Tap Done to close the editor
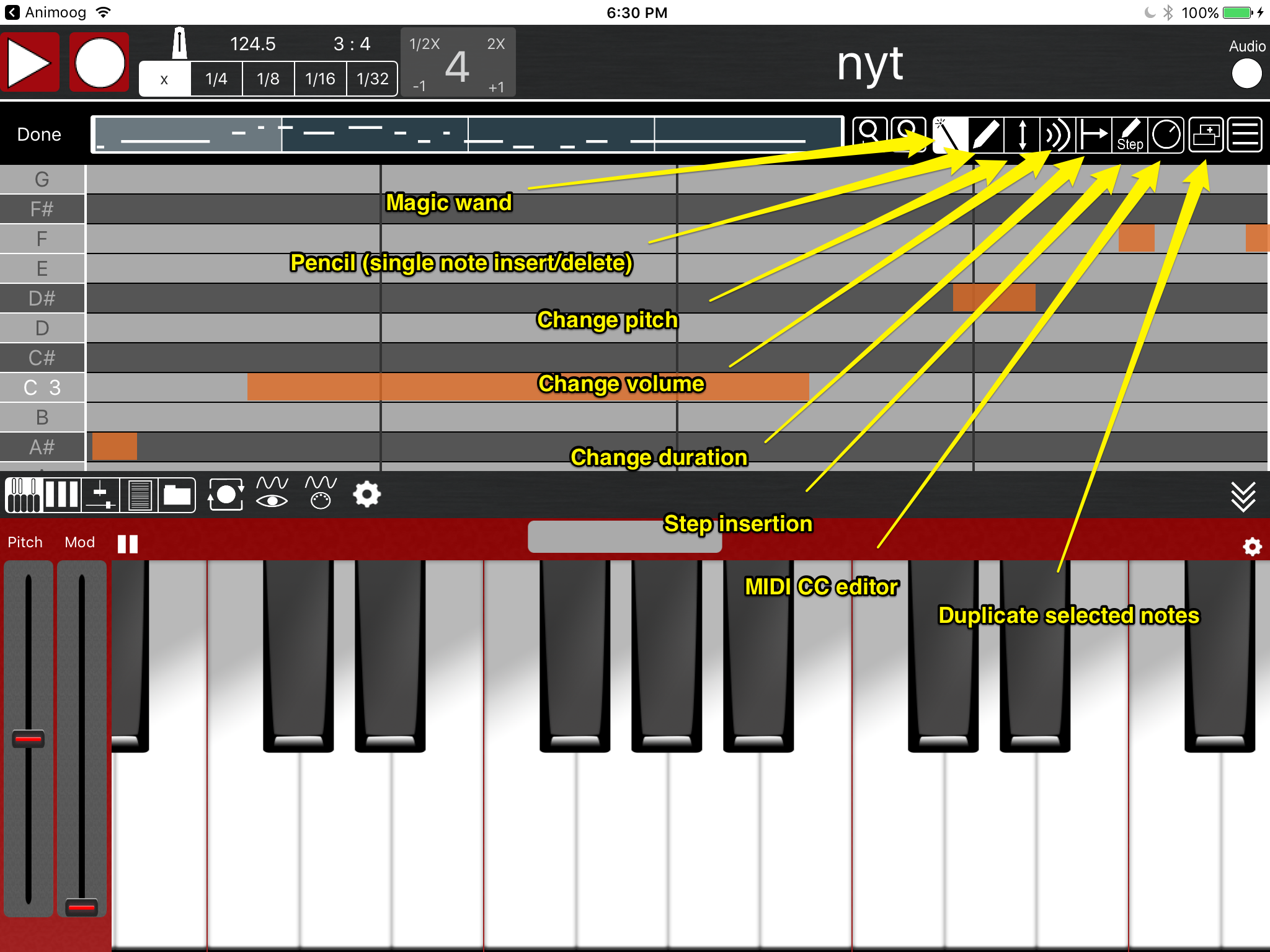Viewport: 1270px width, 952px height. (39, 134)
